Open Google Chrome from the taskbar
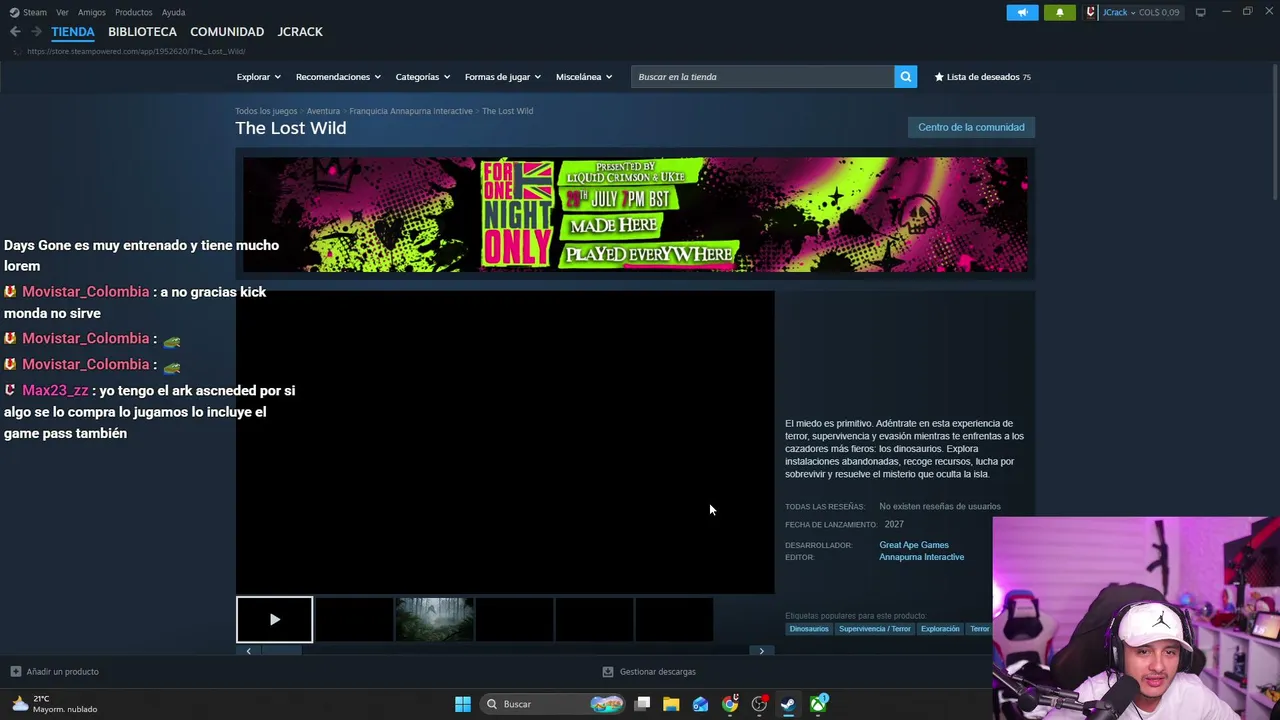 click(730, 704)
